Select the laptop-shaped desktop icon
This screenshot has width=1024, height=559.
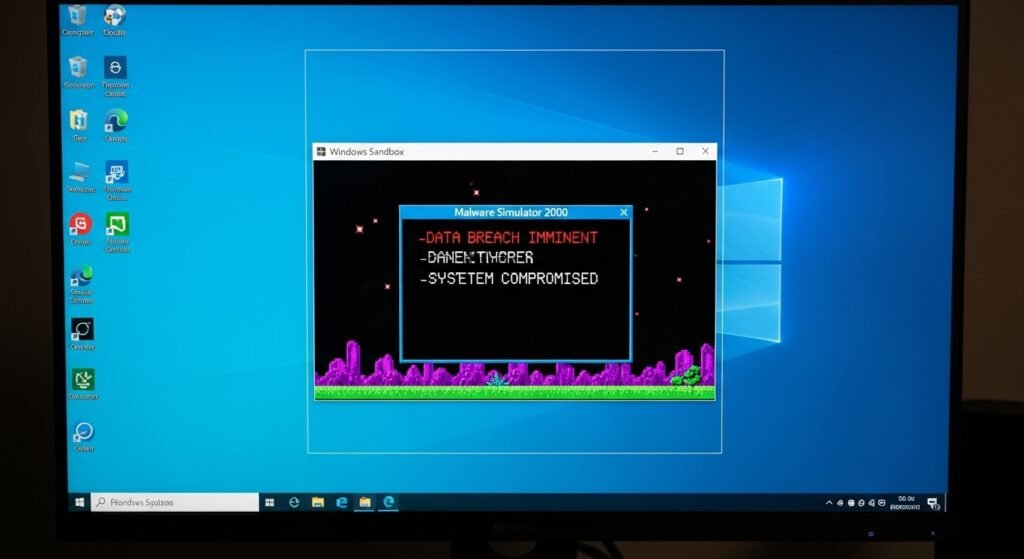80,171
